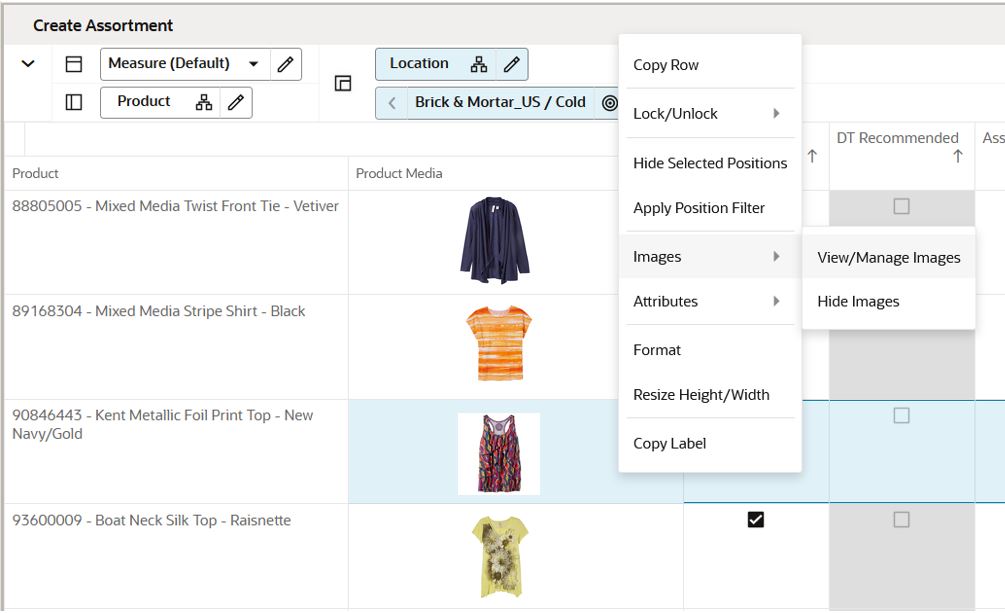
Task: Click the Product hierarchy icon
Action: tap(204, 103)
